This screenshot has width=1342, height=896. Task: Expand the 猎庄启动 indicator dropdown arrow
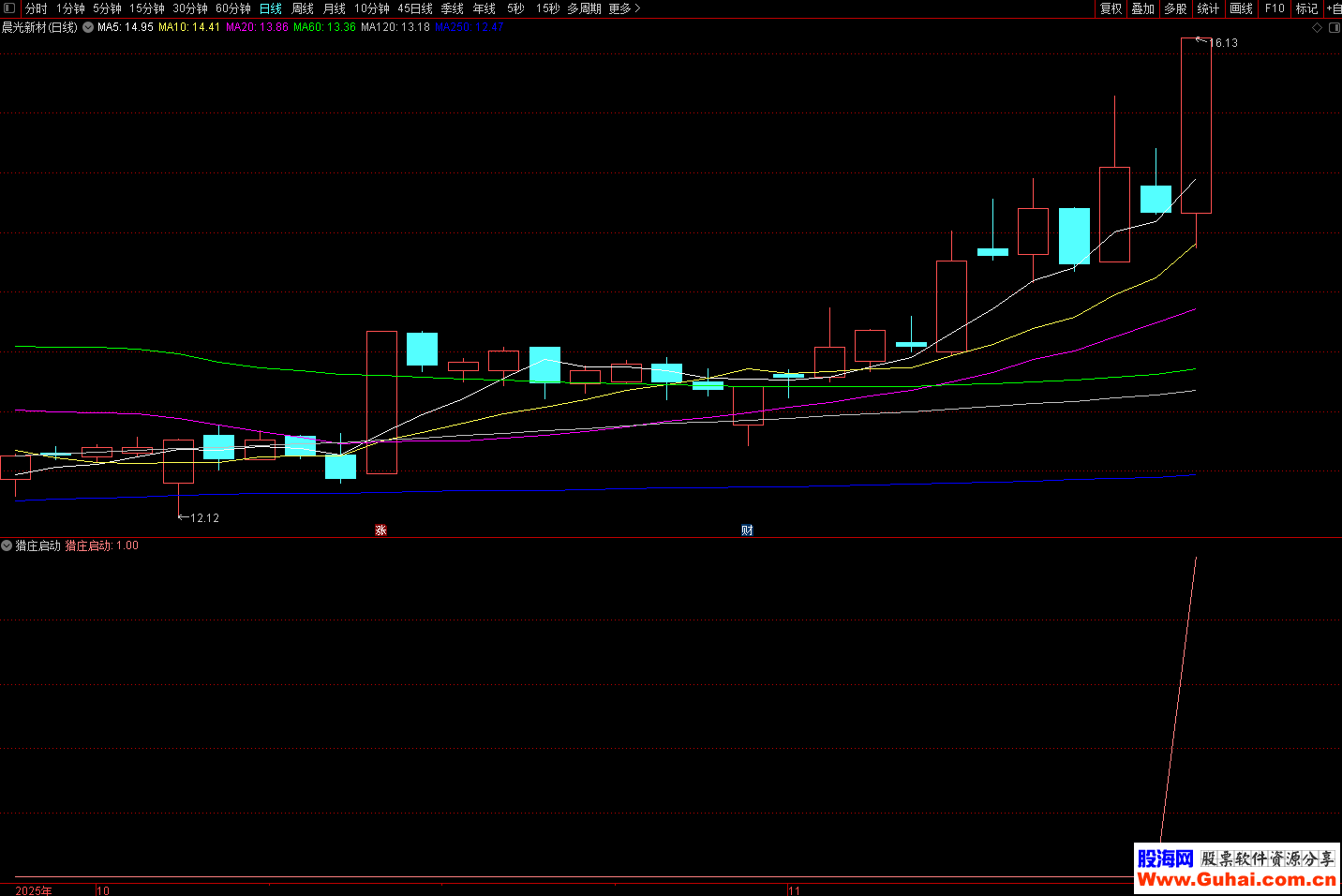click(x=7, y=545)
